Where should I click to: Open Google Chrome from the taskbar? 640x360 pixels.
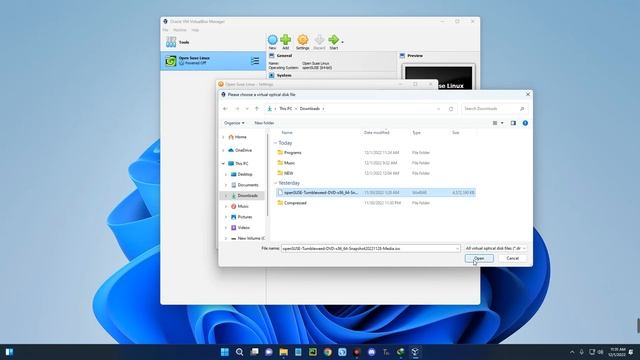point(327,352)
